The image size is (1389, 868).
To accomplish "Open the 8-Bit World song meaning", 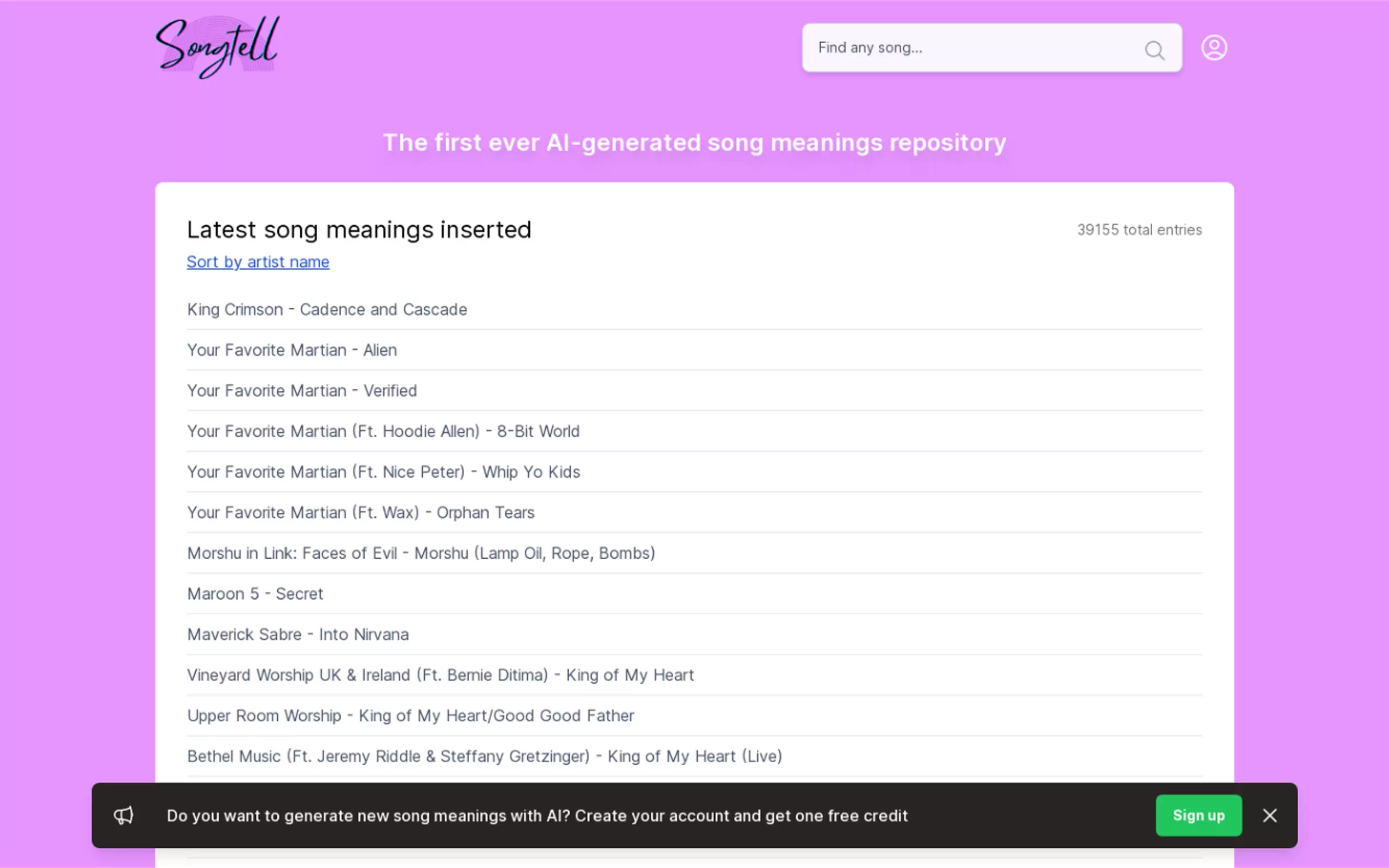I will (383, 431).
